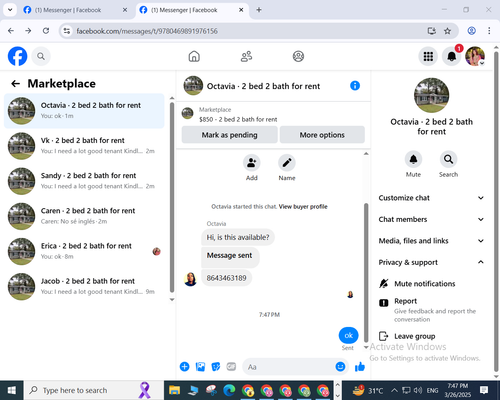Screen dimensions: 500x400
Task: Open a new browser tab
Action: [x=259, y=10]
